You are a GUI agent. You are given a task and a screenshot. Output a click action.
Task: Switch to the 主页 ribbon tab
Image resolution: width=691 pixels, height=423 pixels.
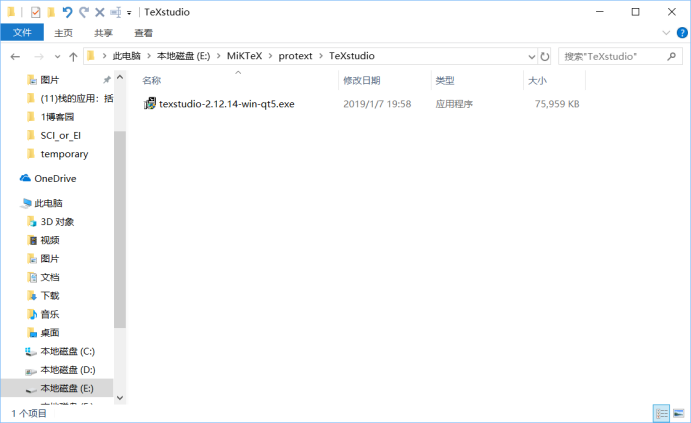point(63,33)
